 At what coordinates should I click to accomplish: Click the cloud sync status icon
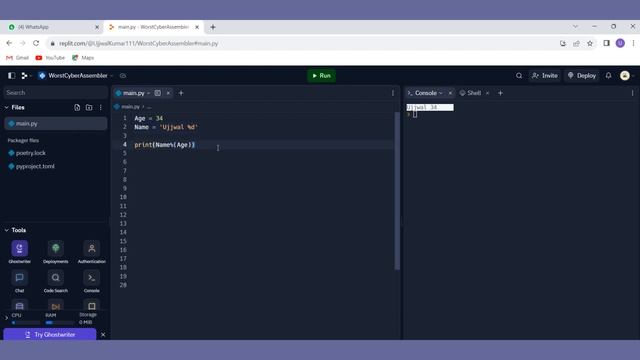click(x=123, y=76)
